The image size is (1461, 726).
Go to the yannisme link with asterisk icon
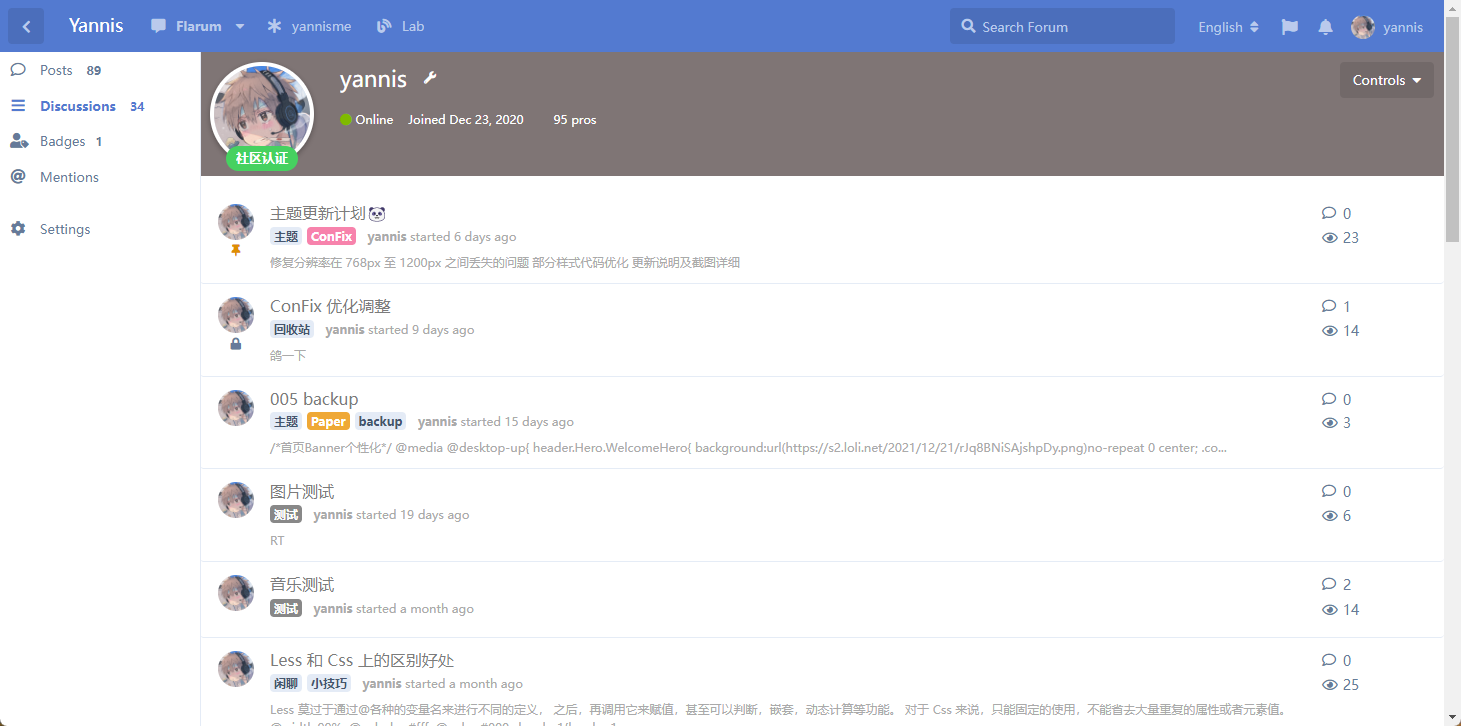[x=309, y=27]
